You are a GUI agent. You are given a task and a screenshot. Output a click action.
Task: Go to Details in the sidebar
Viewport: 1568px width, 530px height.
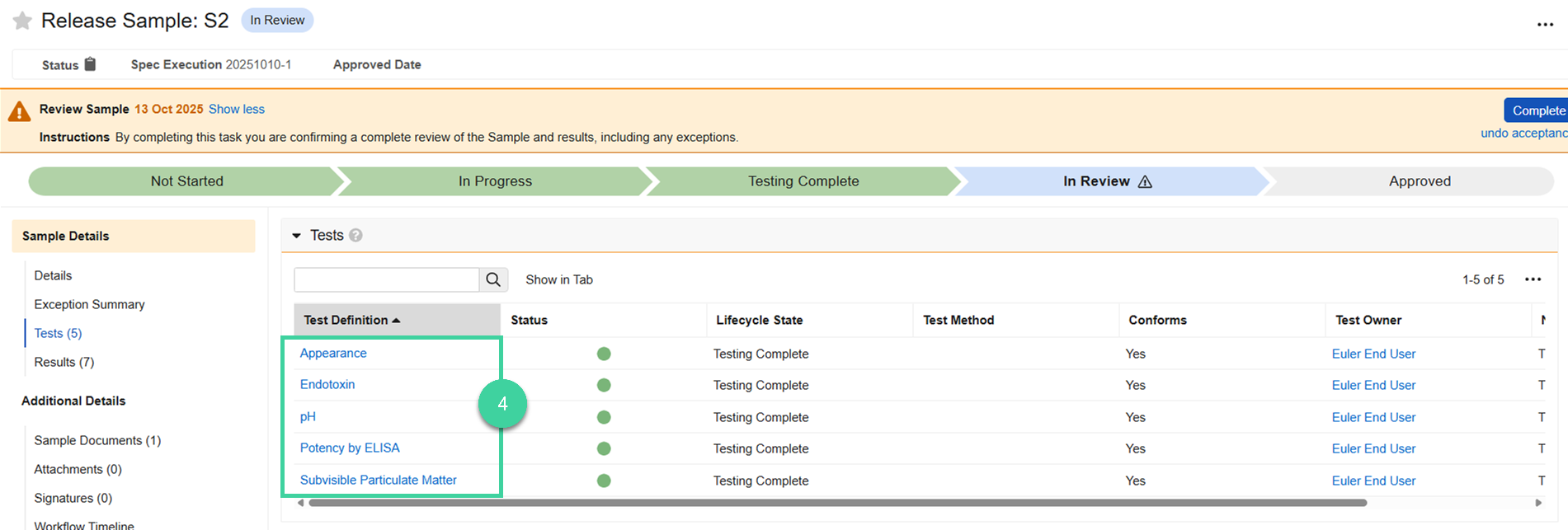[x=53, y=275]
